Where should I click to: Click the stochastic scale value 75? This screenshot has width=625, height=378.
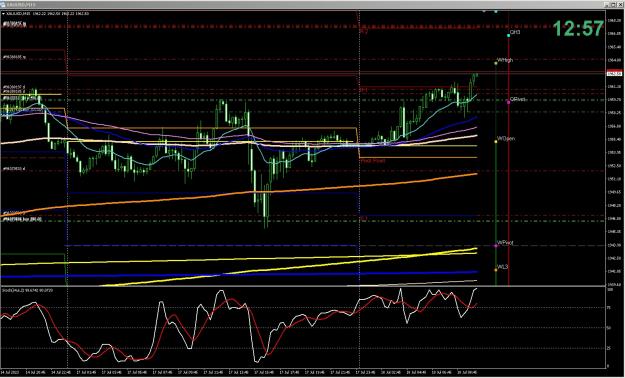tap(609, 307)
